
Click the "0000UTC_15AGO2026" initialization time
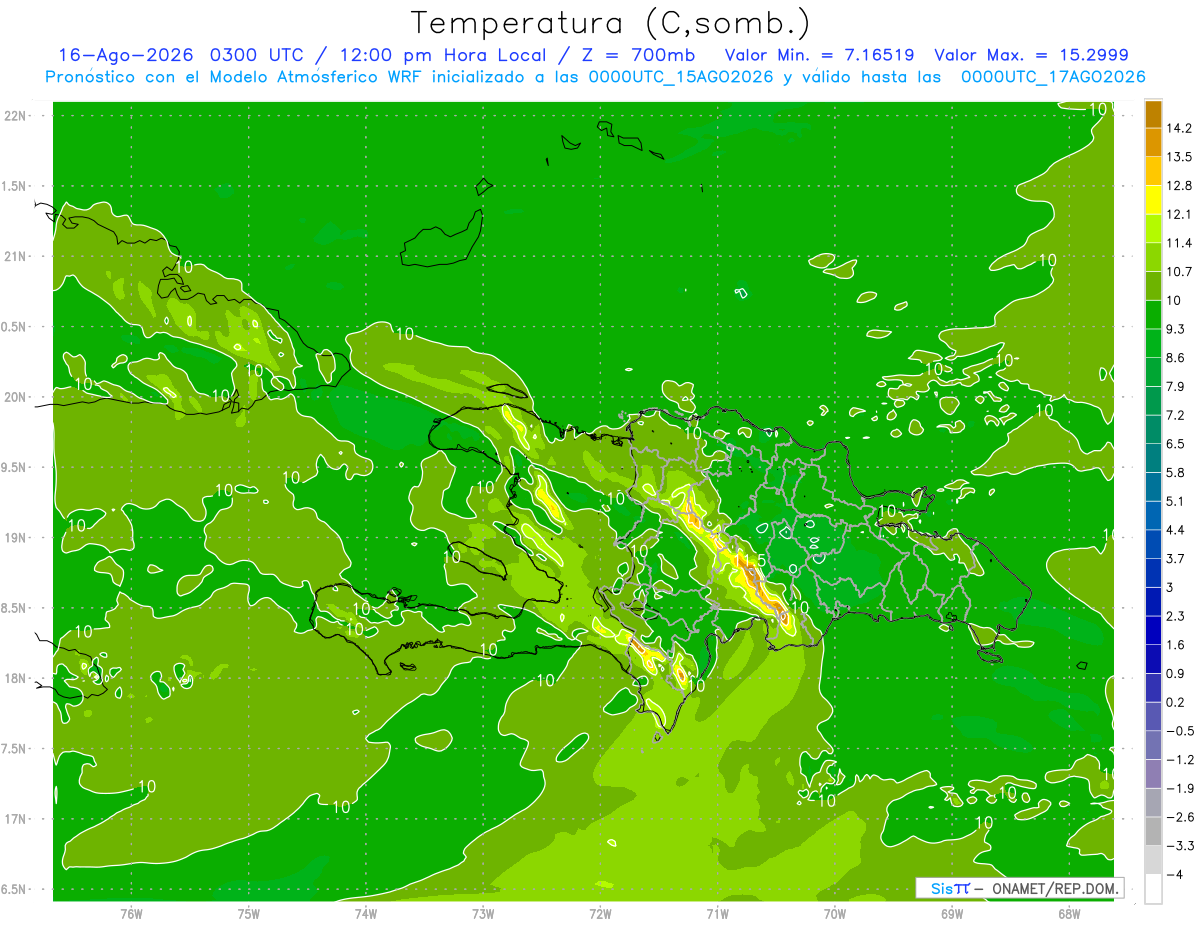(x=680, y=77)
